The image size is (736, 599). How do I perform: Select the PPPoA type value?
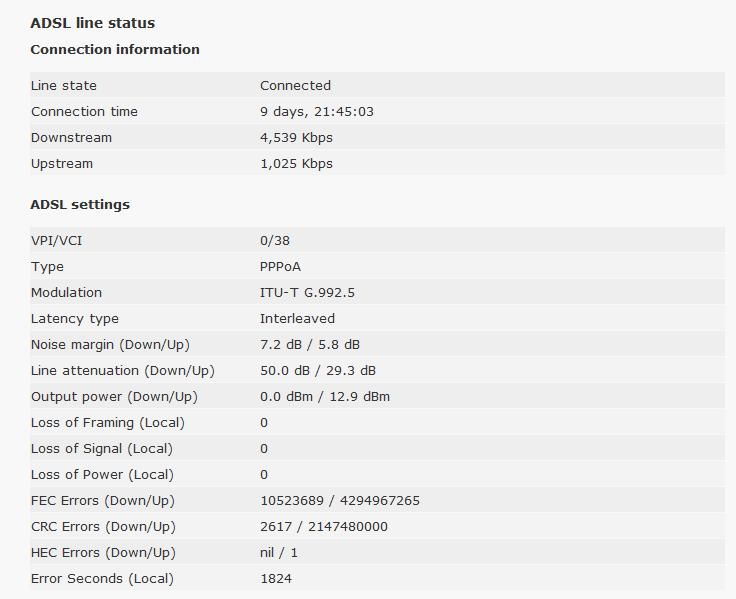point(280,267)
